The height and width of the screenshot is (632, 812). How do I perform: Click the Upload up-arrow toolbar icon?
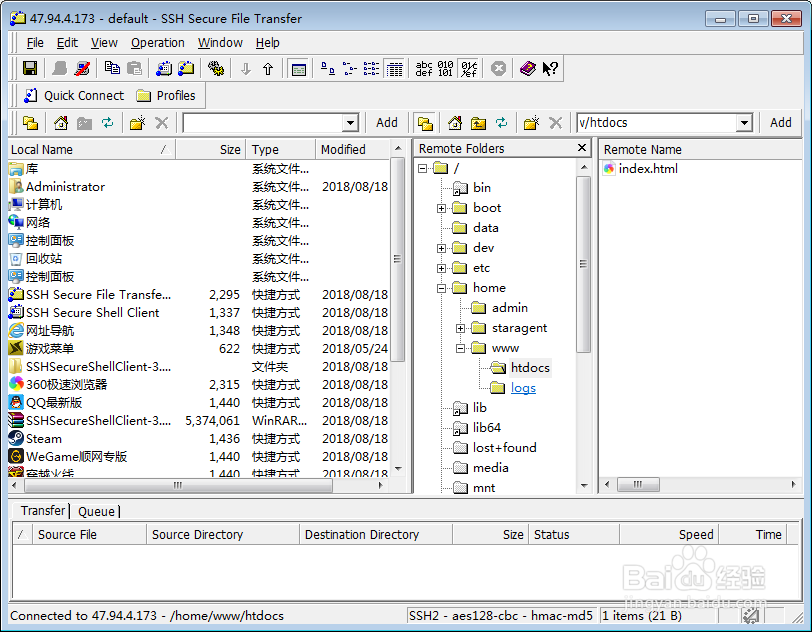[x=268, y=68]
